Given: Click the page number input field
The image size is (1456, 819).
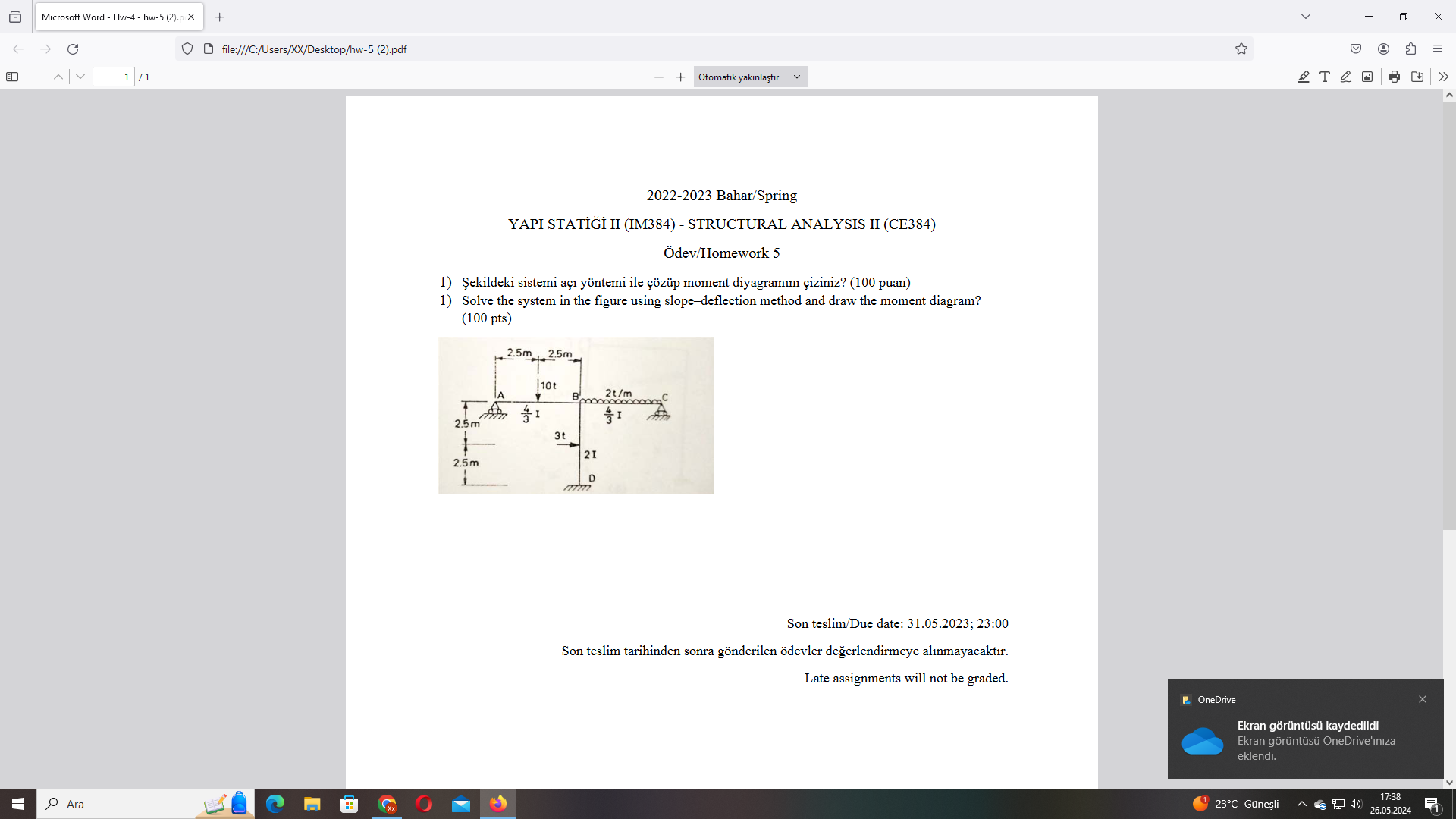Looking at the screenshot, I should [x=112, y=77].
